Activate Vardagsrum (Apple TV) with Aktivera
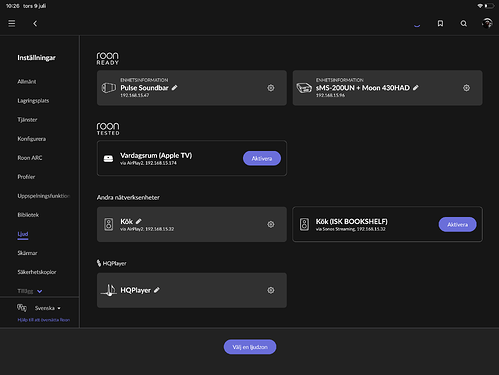The width and height of the screenshot is (499, 375). (262, 158)
